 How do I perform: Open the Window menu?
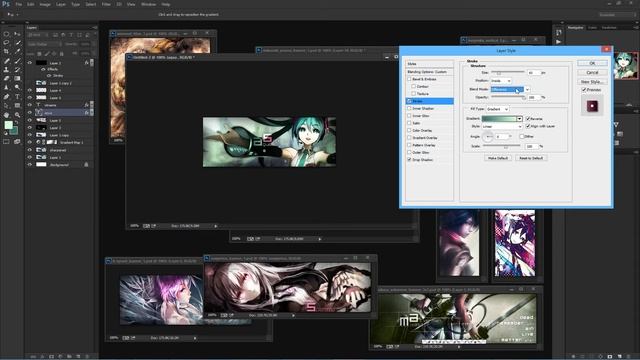pos(148,4)
